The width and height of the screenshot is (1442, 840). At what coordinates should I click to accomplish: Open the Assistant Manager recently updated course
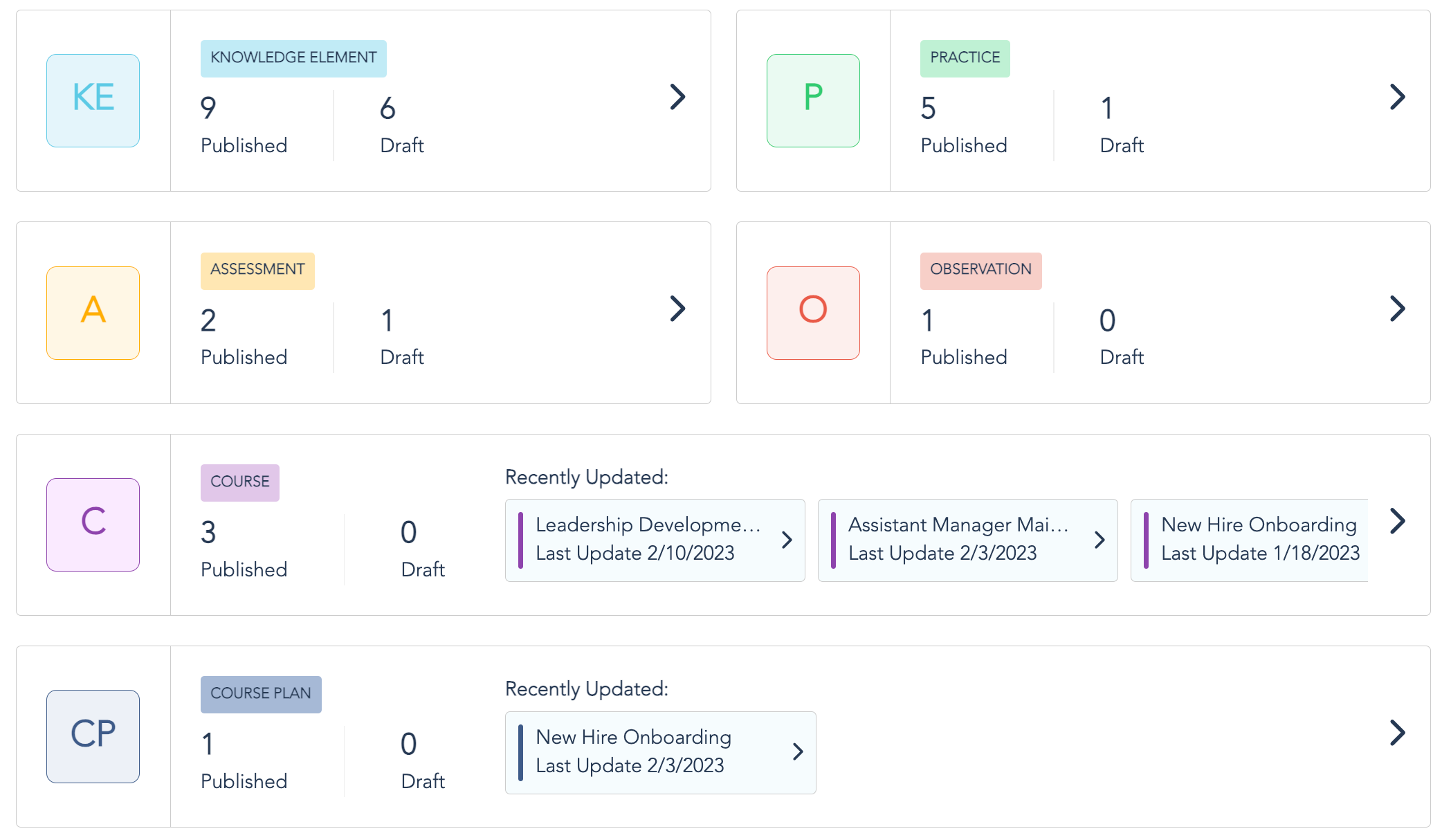tap(967, 540)
